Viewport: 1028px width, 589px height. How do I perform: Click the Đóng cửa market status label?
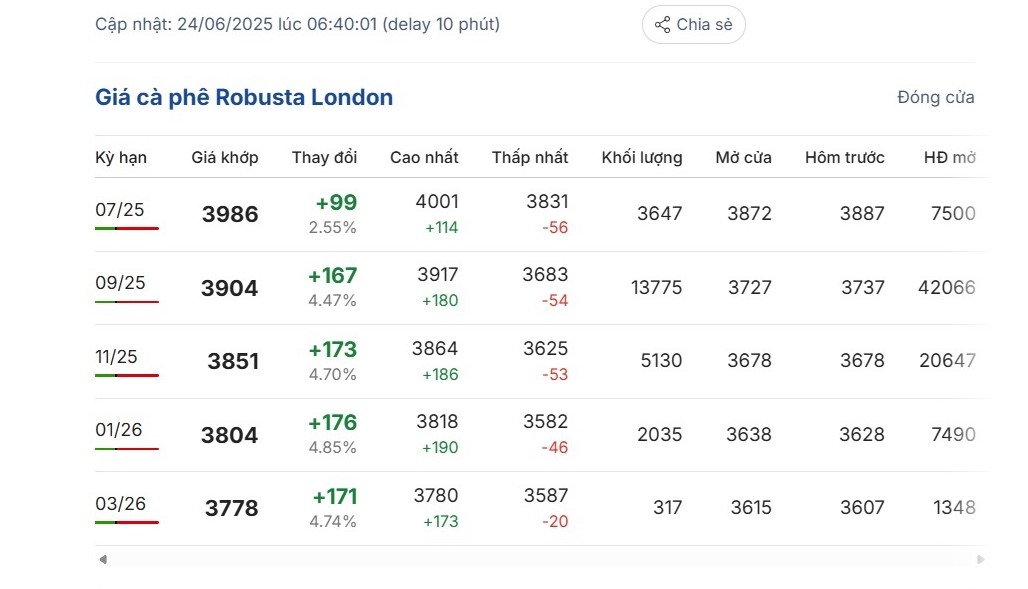[x=936, y=98]
